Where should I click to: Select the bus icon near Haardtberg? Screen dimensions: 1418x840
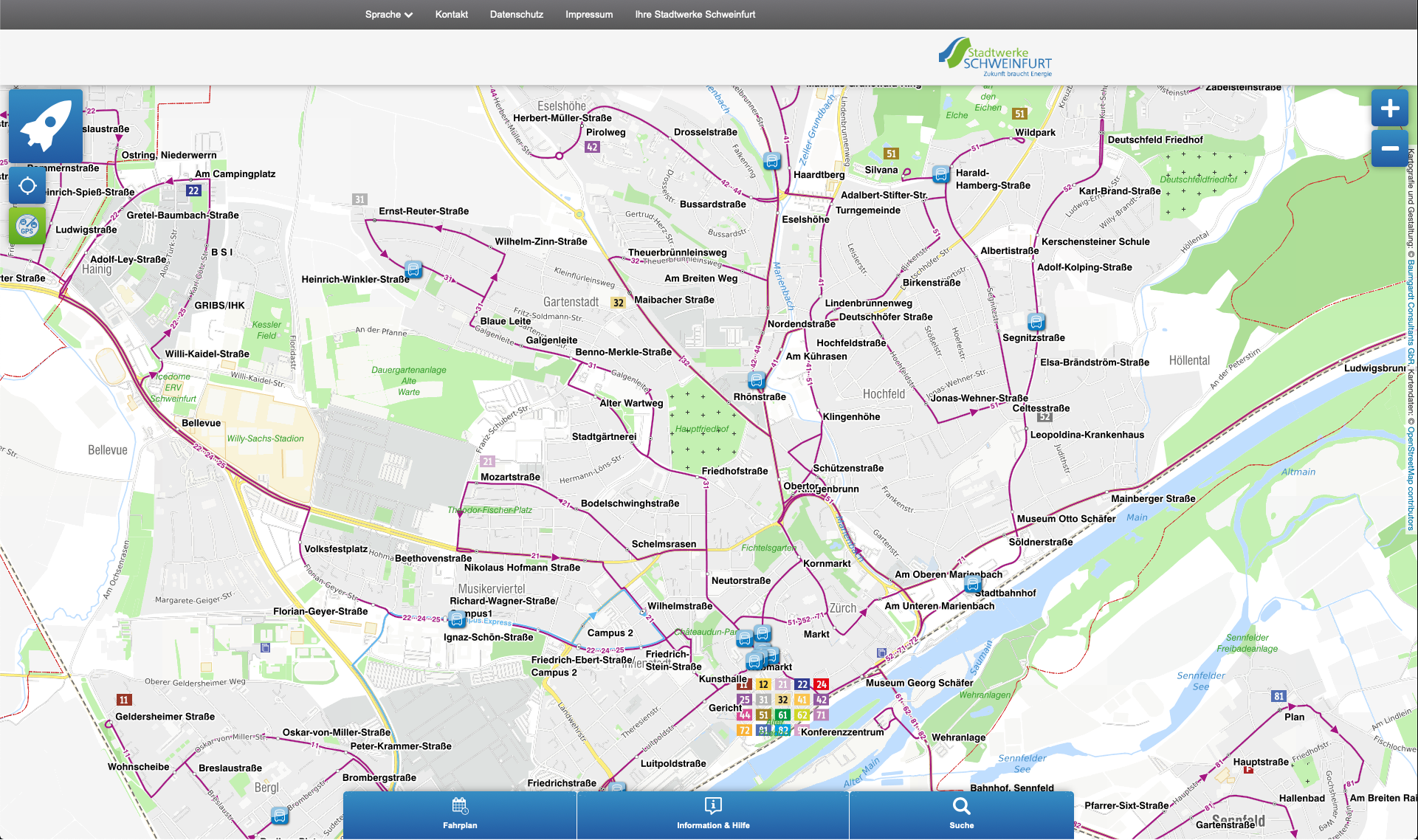[771, 162]
